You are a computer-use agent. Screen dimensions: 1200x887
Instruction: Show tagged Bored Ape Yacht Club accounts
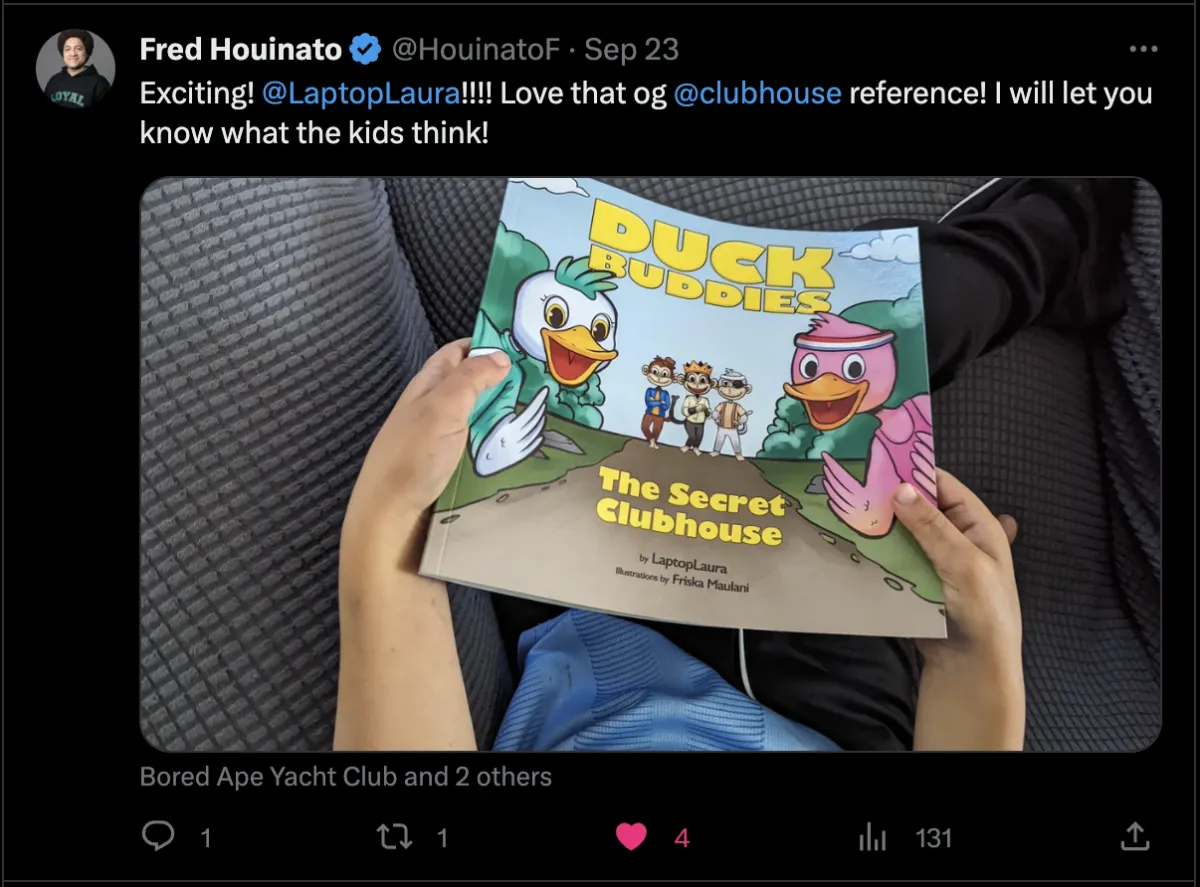coord(346,776)
